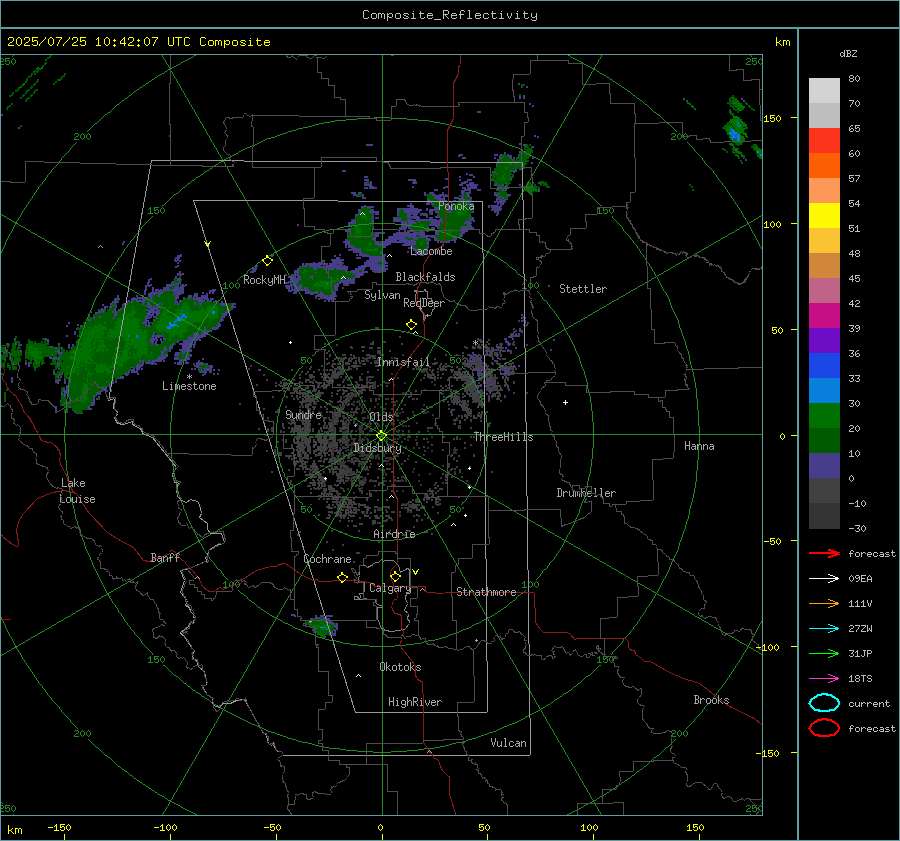This screenshot has width=900, height=841.
Task: Click the 09EA legend label
Action: [860, 579]
